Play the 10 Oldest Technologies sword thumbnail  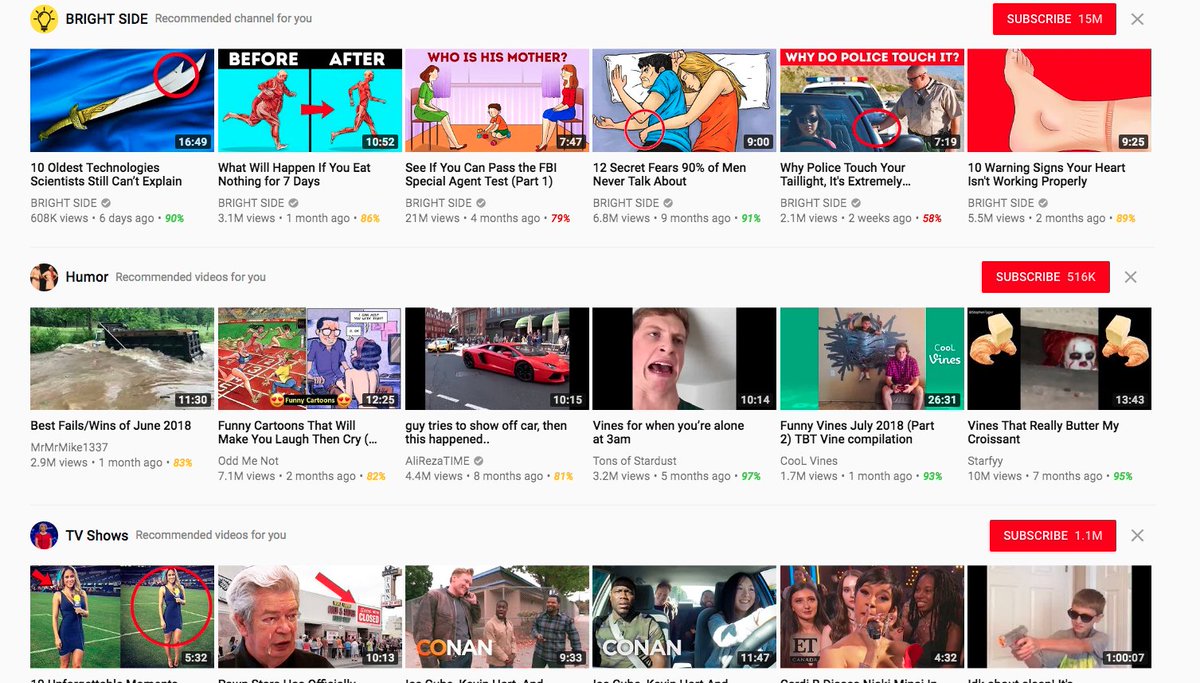[122, 100]
